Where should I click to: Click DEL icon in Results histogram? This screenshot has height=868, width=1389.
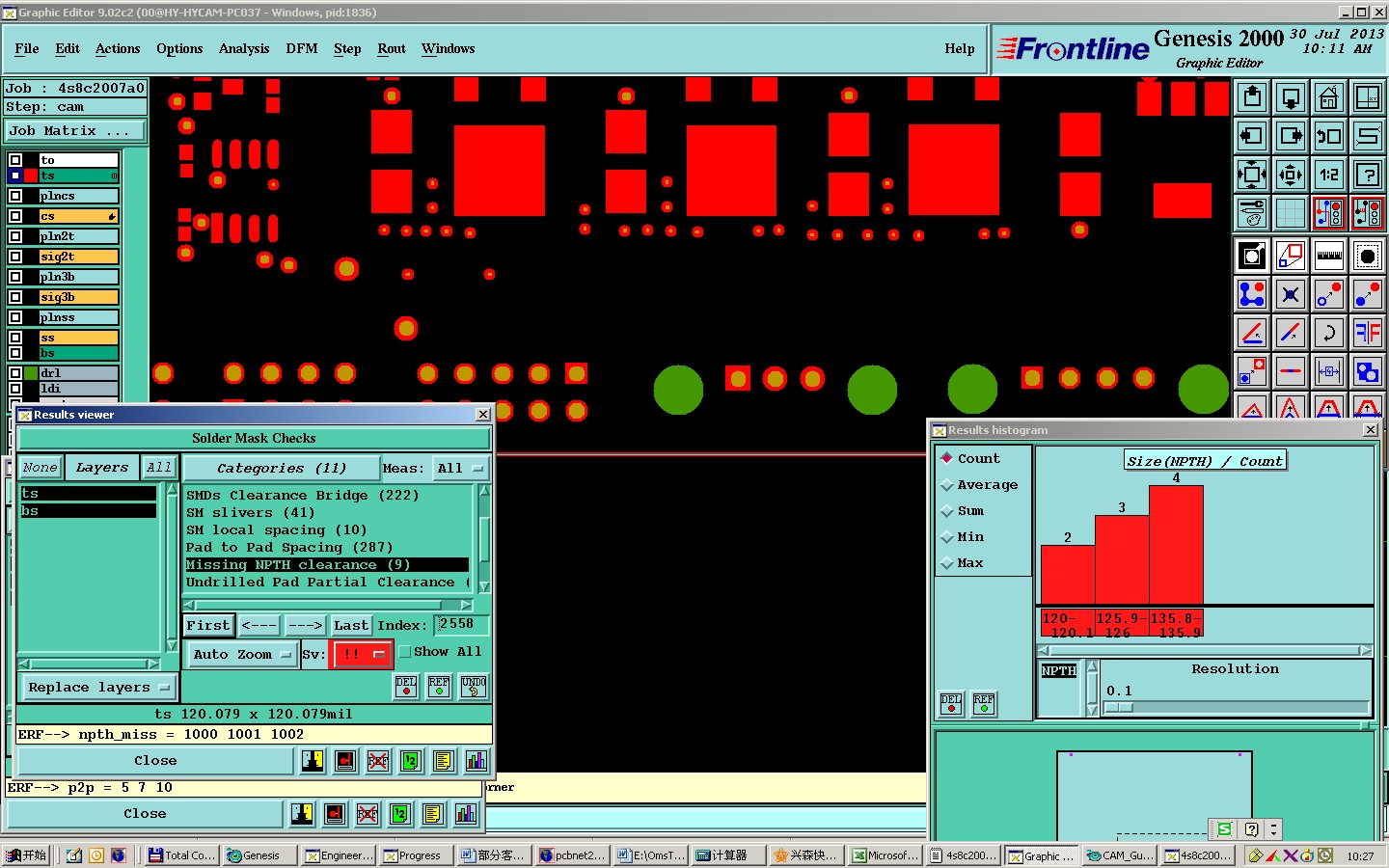click(x=951, y=703)
